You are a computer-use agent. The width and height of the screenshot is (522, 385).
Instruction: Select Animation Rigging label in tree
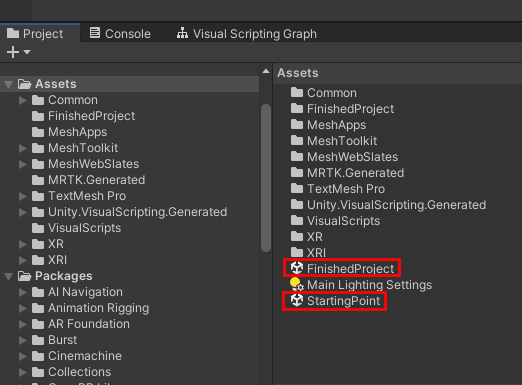[x=98, y=308]
